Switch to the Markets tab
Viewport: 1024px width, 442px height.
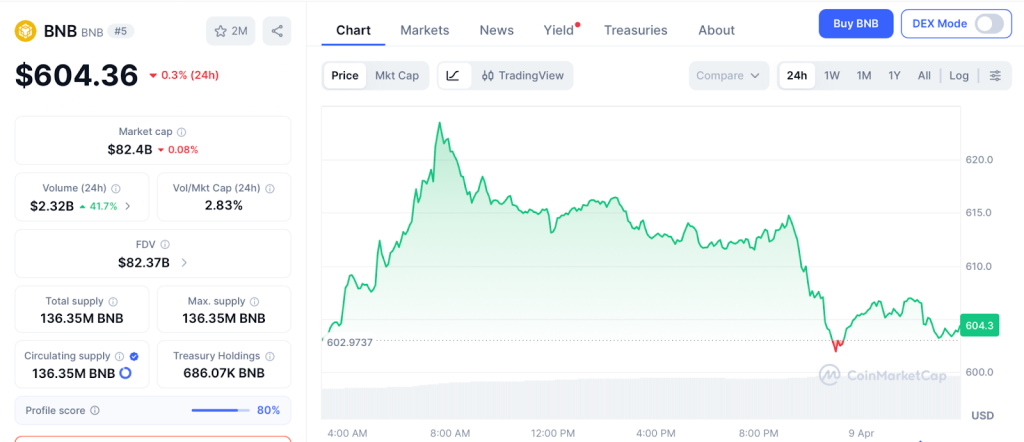coord(424,30)
